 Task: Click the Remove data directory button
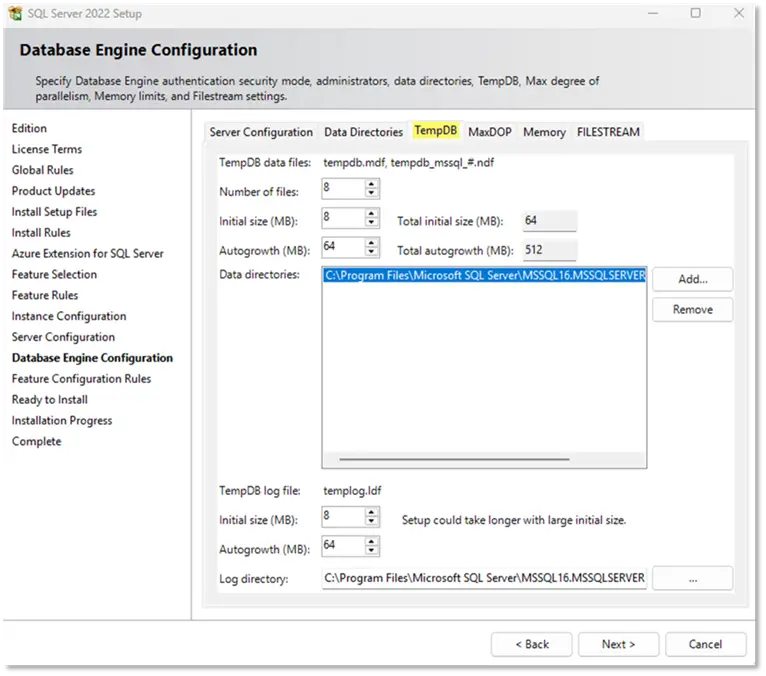(x=693, y=310)
